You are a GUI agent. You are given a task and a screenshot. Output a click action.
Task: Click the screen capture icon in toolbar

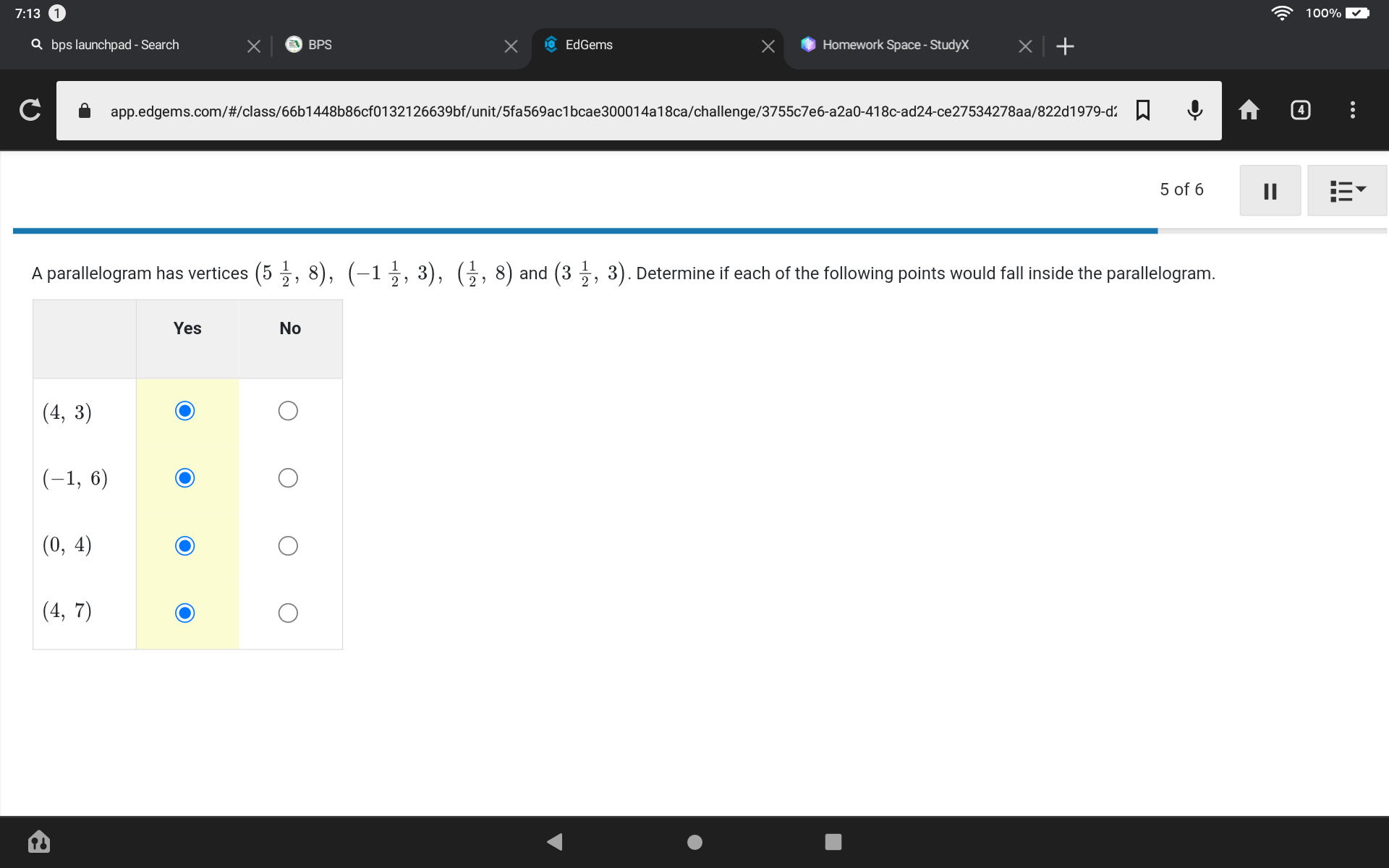coord(1301,109)
